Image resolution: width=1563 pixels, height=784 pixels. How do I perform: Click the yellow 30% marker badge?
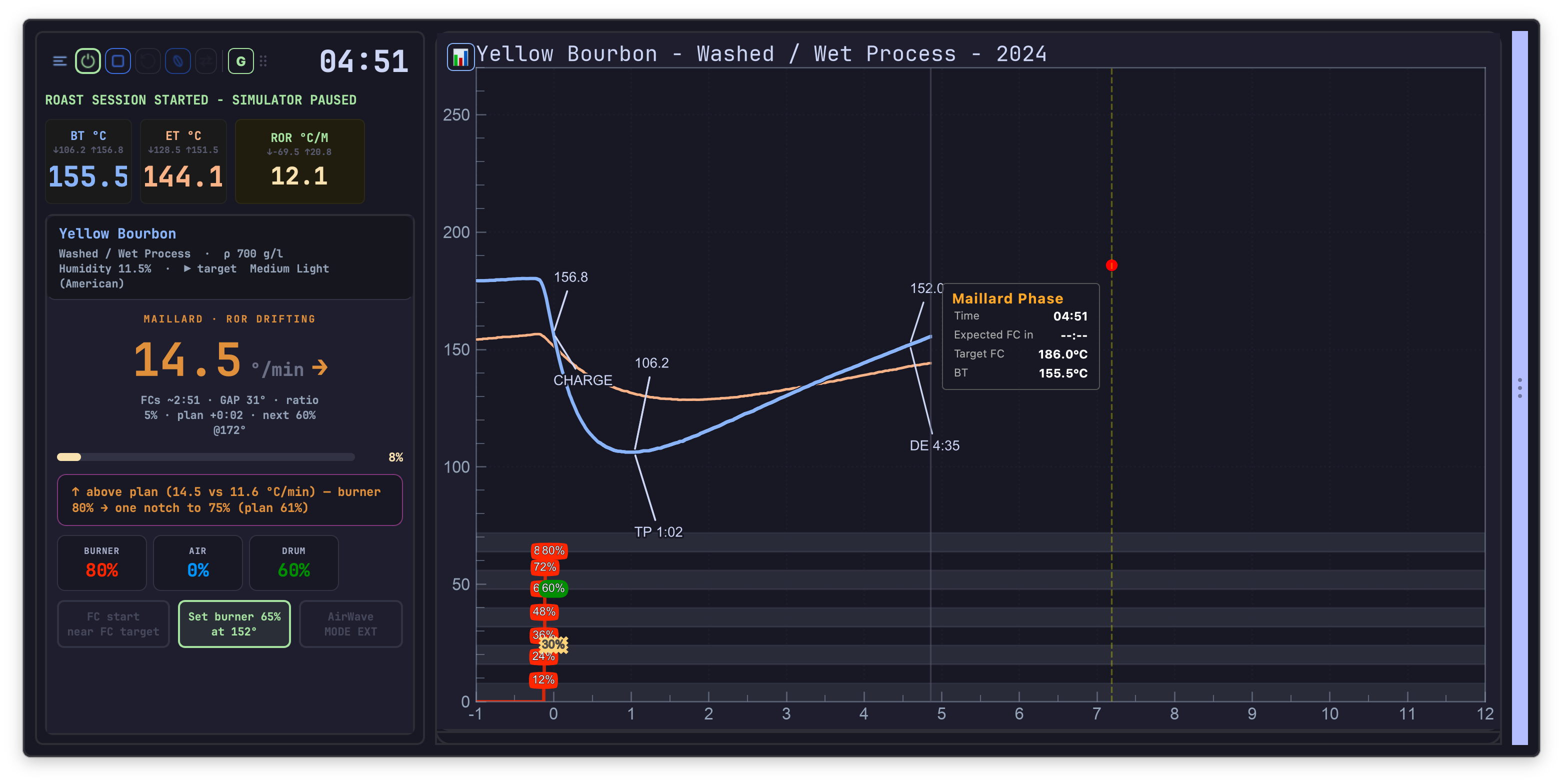(553, 644)
